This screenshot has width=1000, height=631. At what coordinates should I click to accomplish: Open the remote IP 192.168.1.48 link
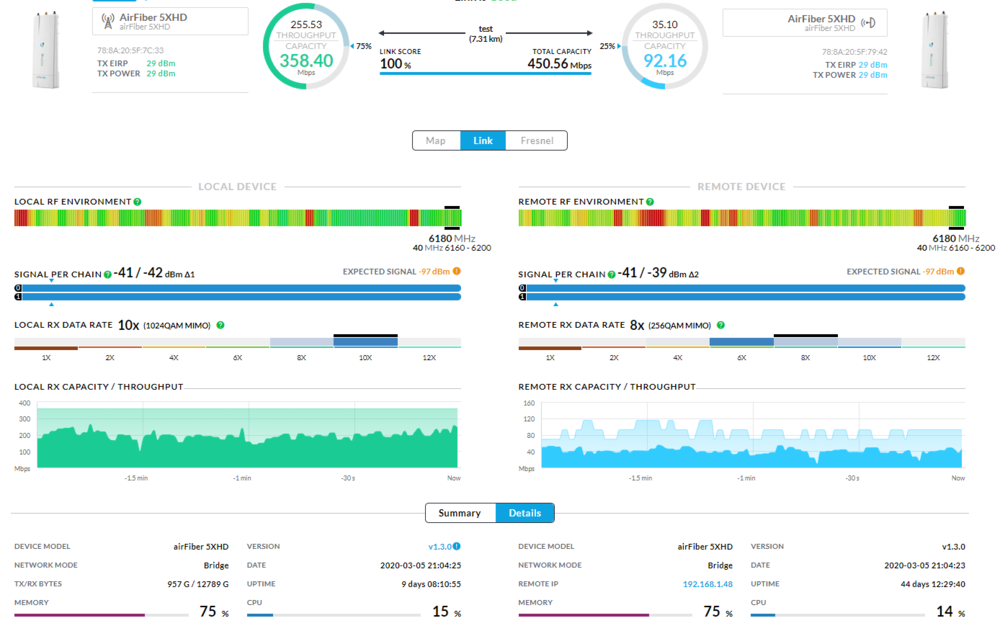tap(707, 584)
